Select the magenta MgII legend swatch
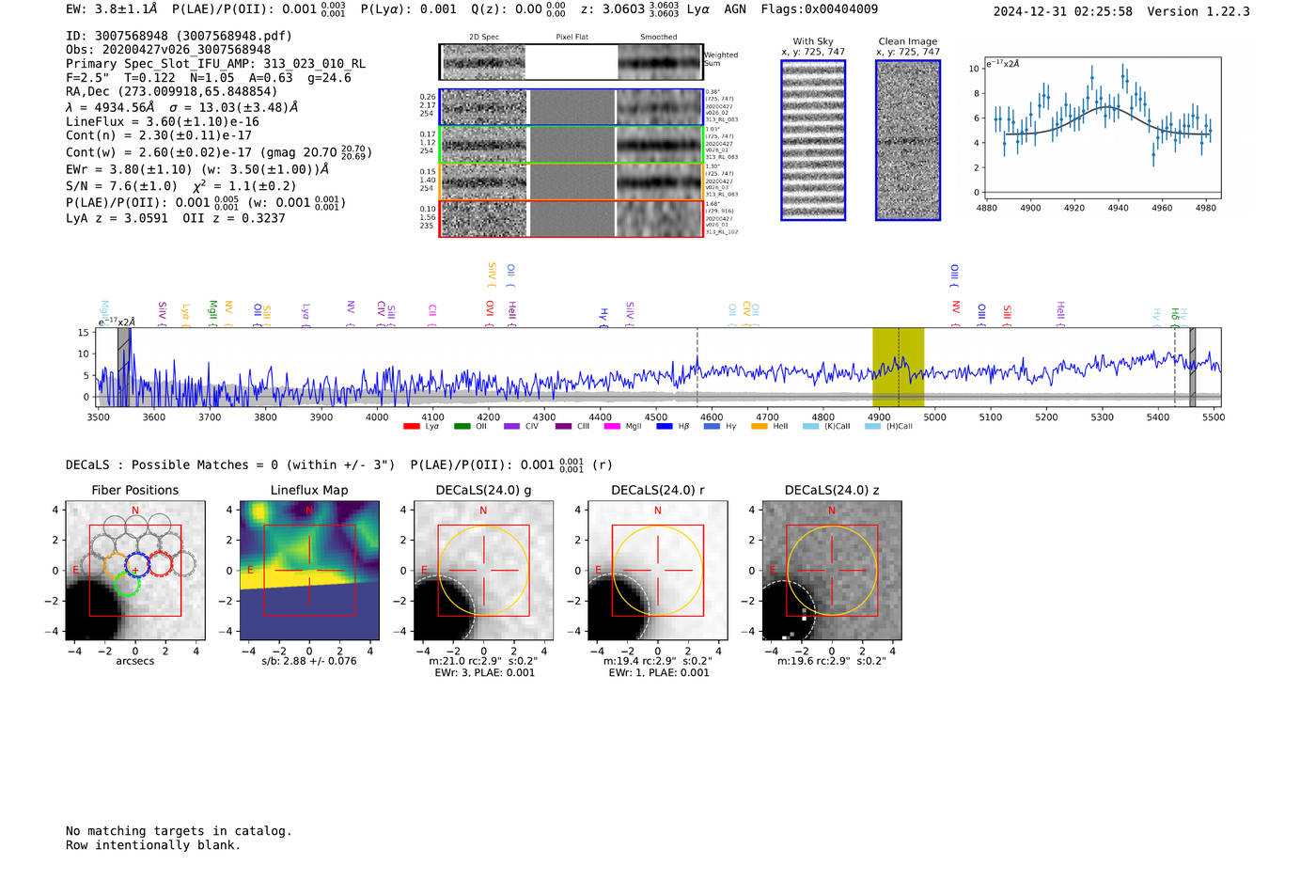Image resolution: width=1316 pixels, height=896 pixels. click(x=612, y=427)
